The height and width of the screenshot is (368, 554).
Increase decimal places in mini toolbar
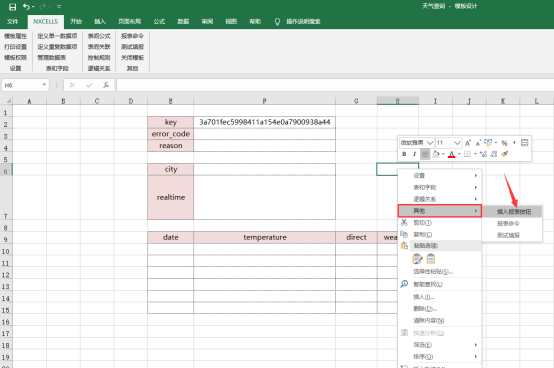click(483, 154)
